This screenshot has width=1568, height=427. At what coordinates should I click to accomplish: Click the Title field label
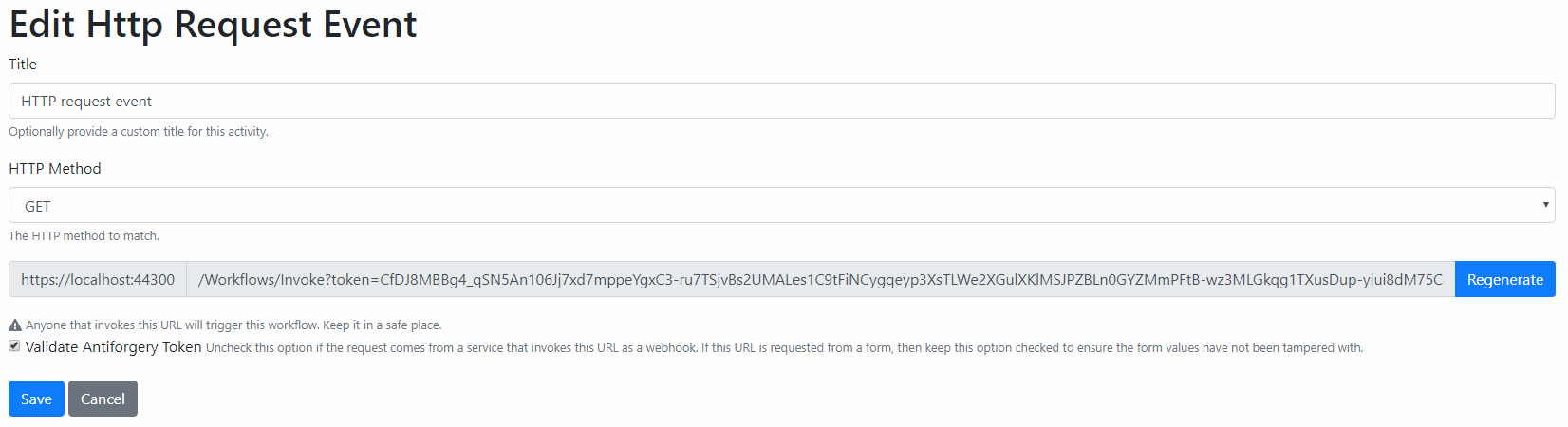pos(23,64)
